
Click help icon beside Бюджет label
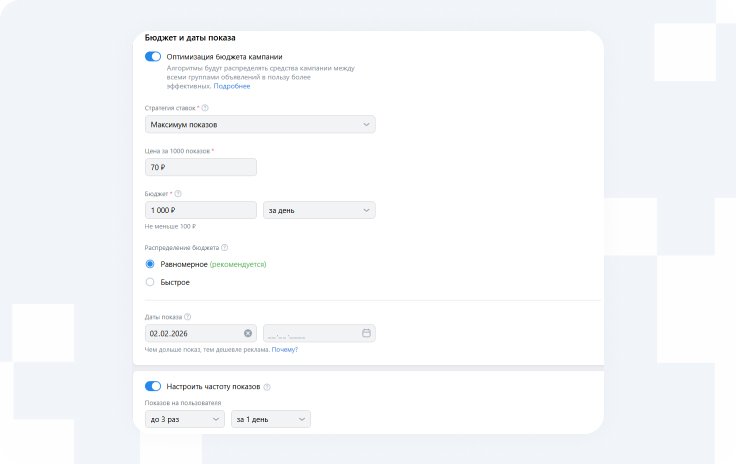178,194
